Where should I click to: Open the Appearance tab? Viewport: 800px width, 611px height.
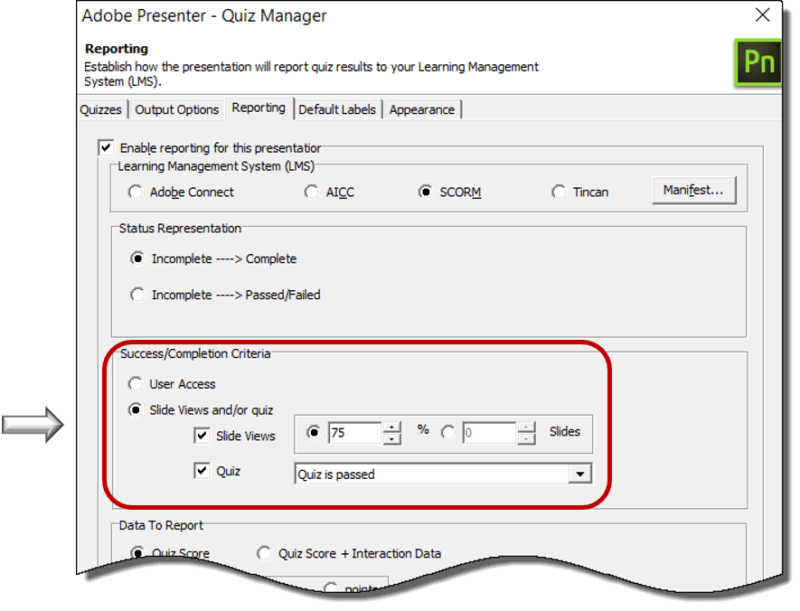click(x=423, y=110)
